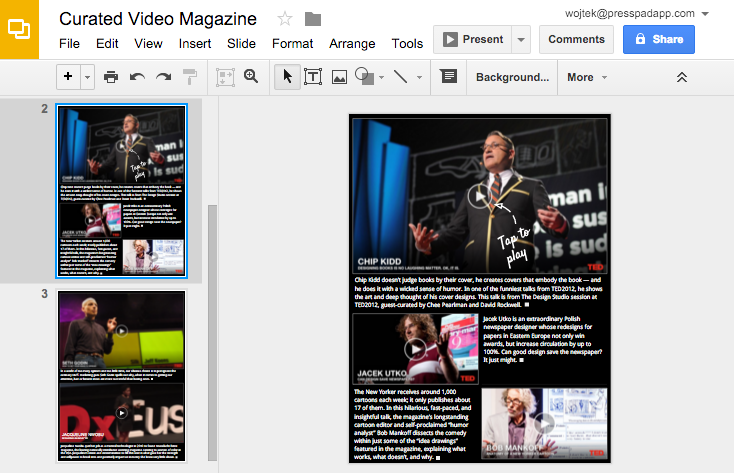Click play button on Chip Kidd video
Image resolution: width=734 pixels, height=473 pixels.
click(479, 196)
